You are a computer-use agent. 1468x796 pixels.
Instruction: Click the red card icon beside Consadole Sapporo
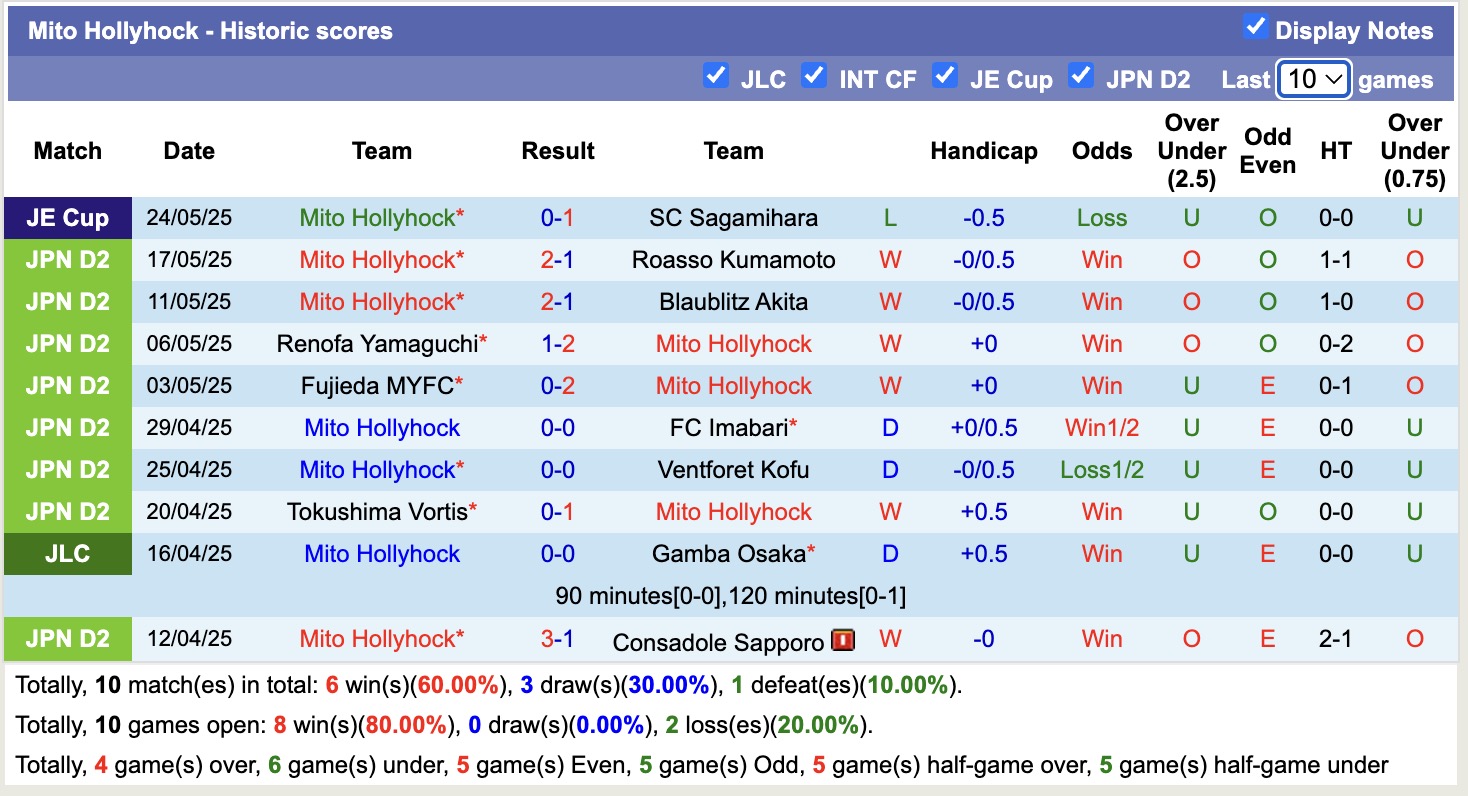[x=842, y=640]
